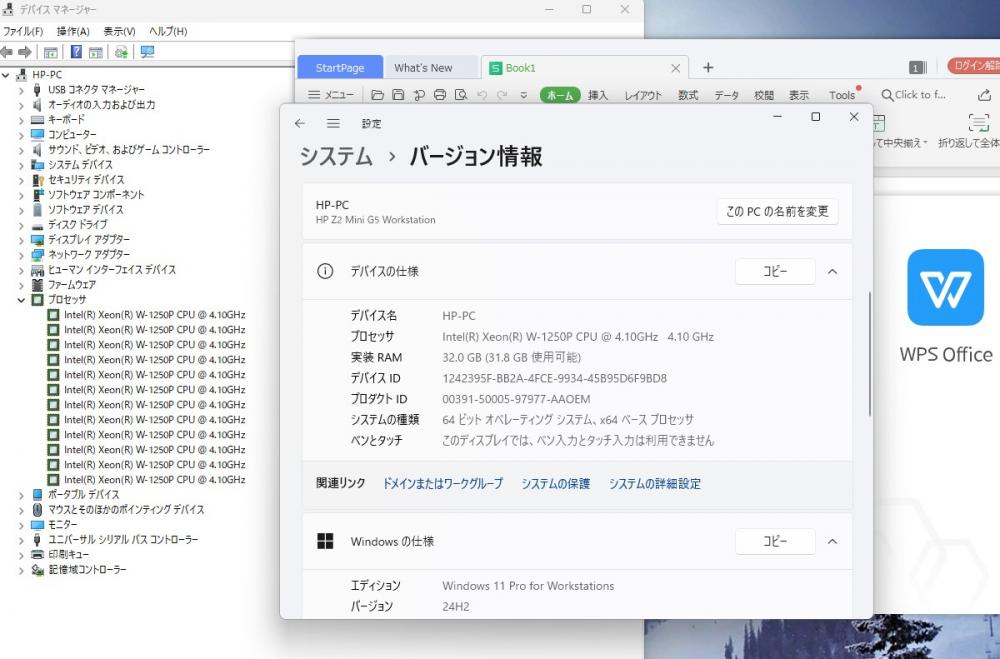Click the Settings window vertical scrollbar

869,354
